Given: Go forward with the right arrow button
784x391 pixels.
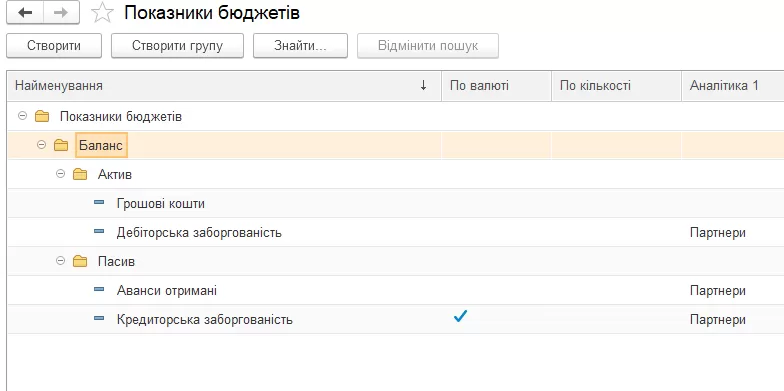Looking at the screenshot, I should (x=61, y=12).
